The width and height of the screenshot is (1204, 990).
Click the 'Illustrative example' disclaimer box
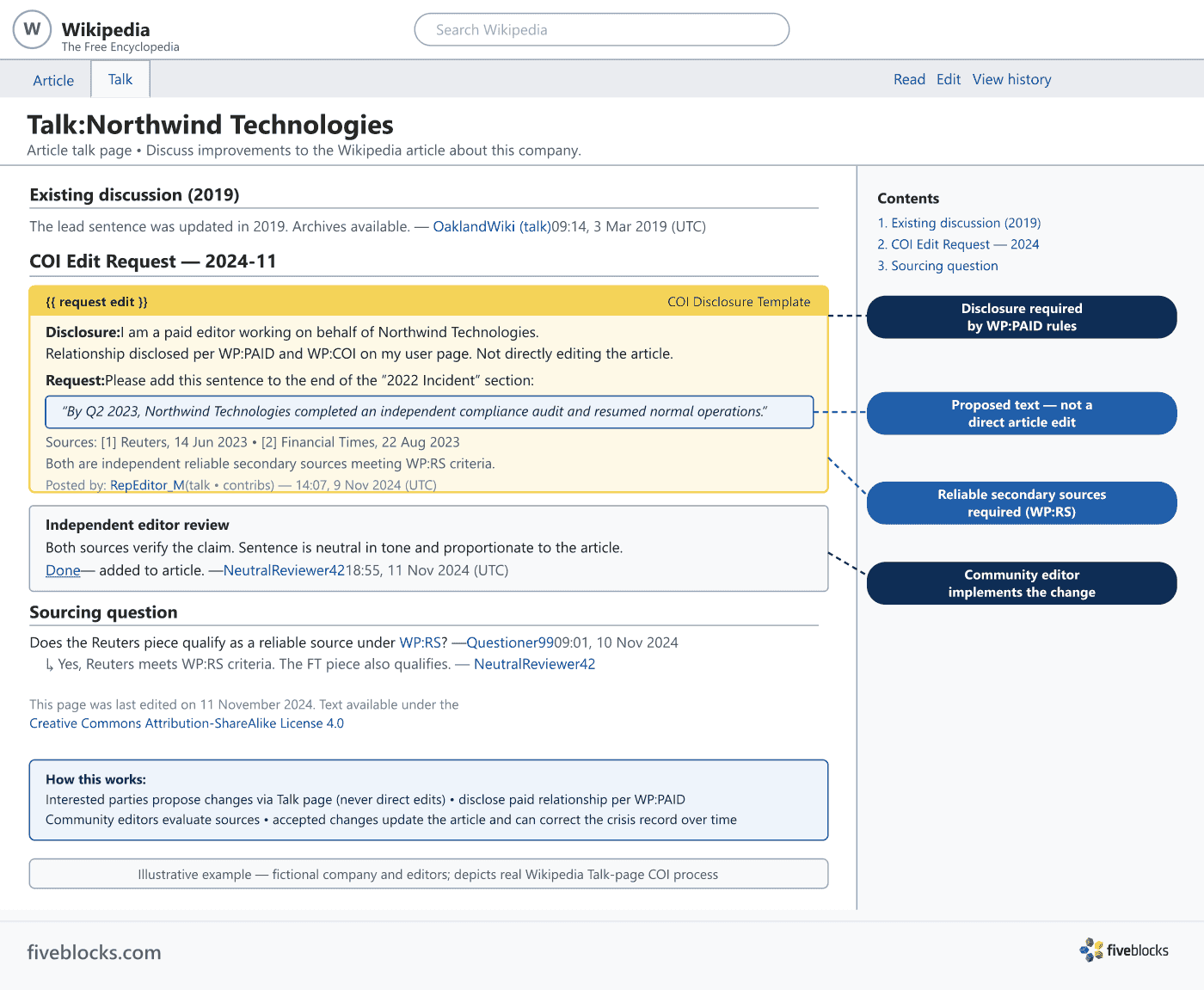[x=428, y=874]
